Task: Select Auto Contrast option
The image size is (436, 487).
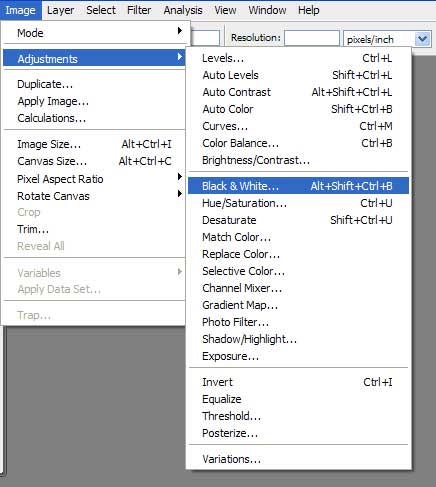Action: tap(298, 92)
